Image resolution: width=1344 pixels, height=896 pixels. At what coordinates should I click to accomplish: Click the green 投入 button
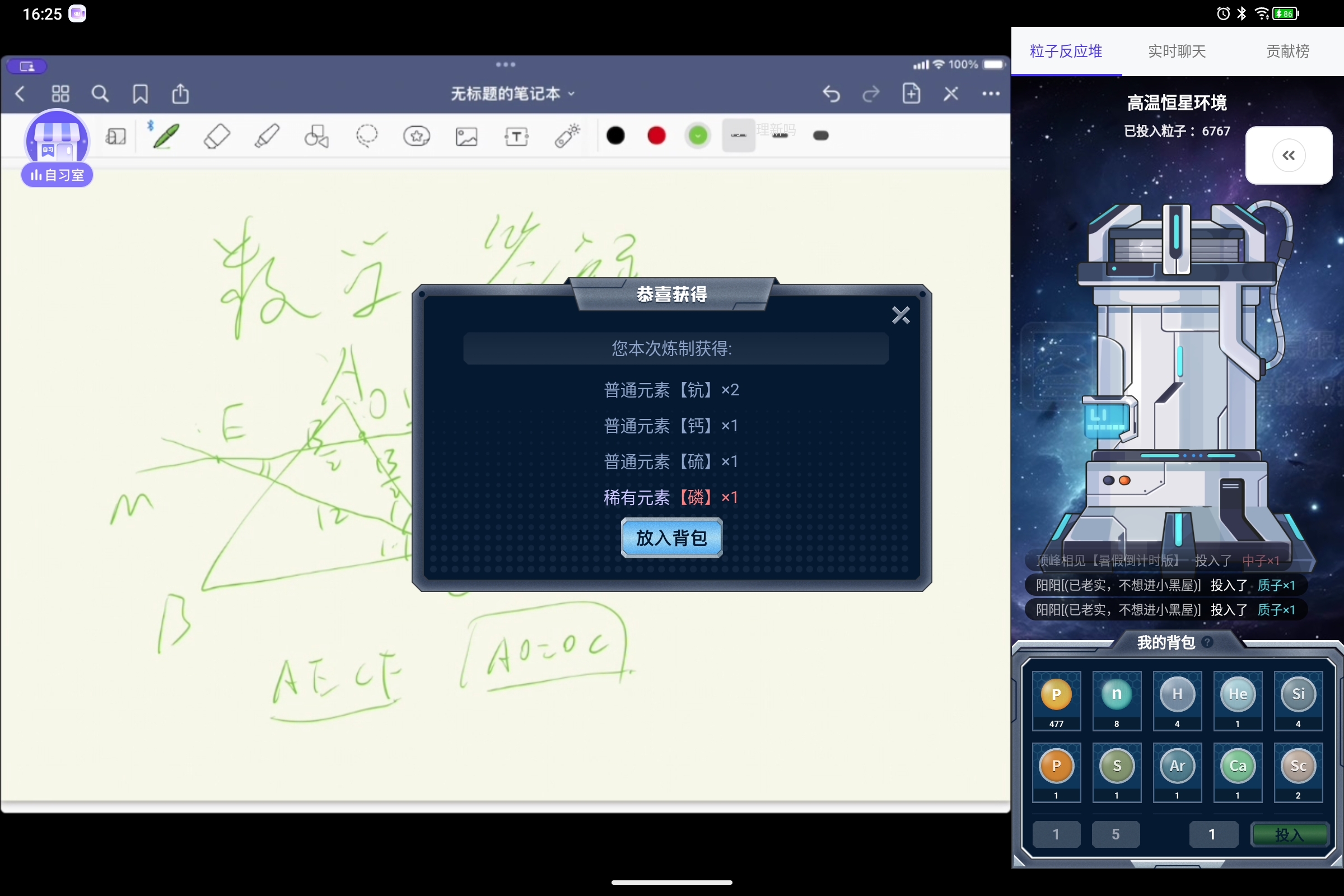(x=1290, y=835)
